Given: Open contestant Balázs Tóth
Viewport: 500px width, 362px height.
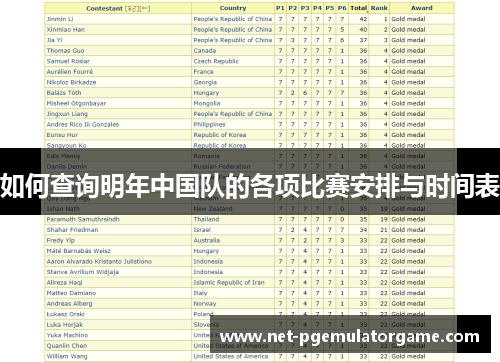Looking at the screenshot, I should (64, 93).
